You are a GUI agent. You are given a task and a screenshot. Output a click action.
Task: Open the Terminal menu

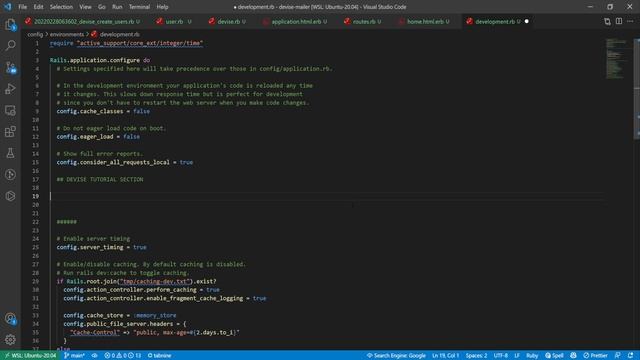pyautogui.click(x=139, y=7)
